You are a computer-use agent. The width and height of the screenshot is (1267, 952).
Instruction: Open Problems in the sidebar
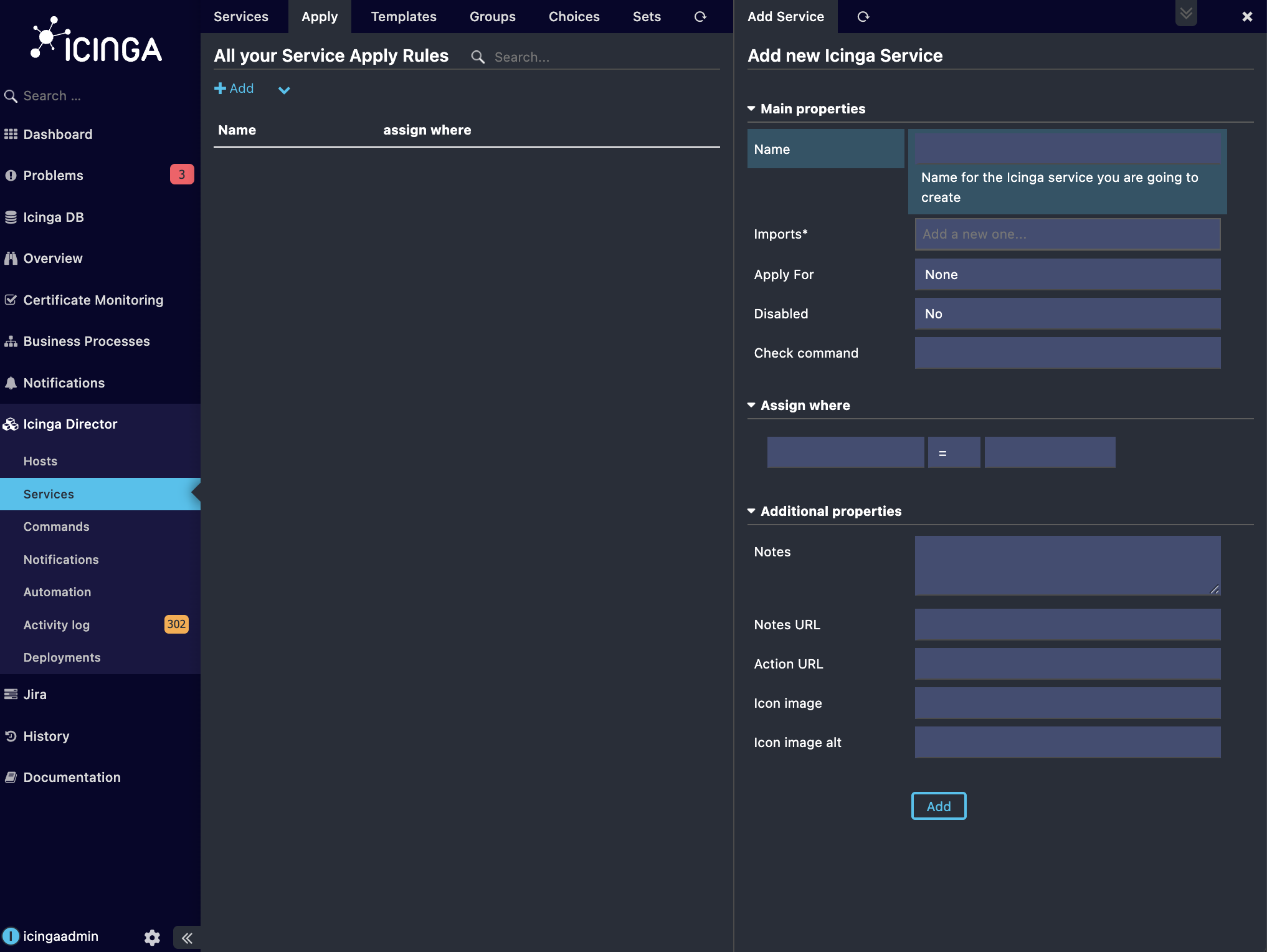point(53,175)
